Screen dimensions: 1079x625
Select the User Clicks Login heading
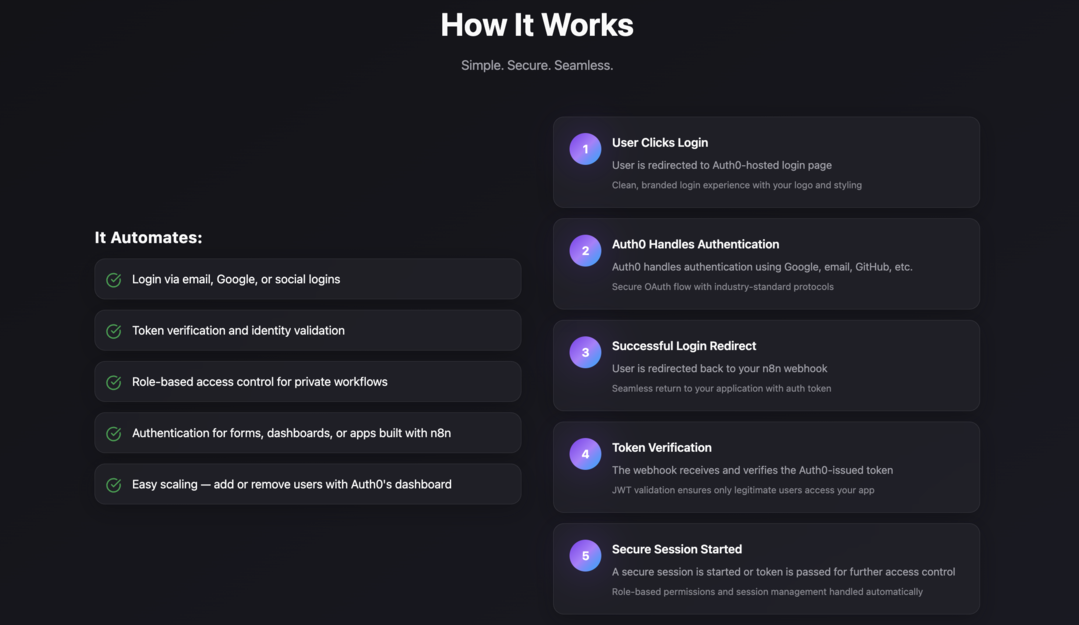click(x=660, y=142)
